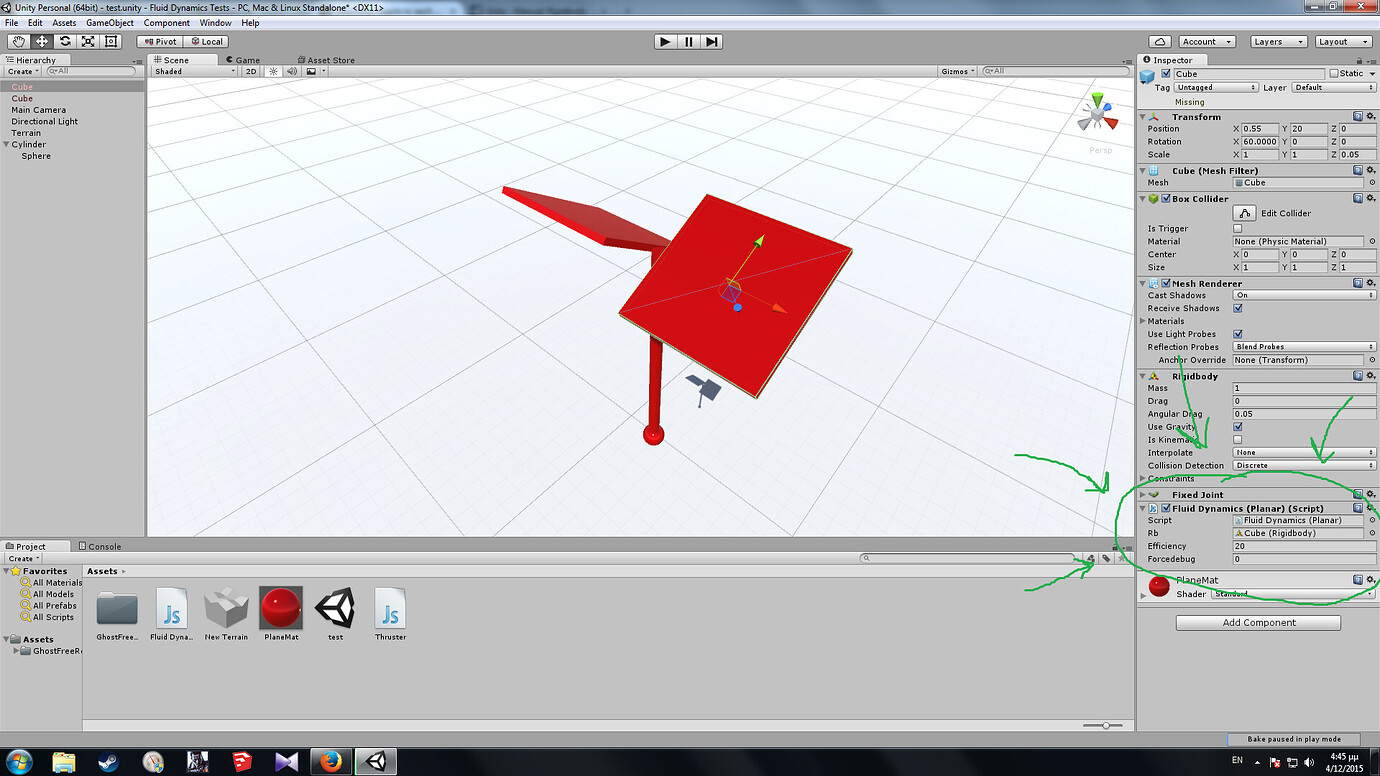Select the Move tool in the toolbar
This screenshot has width=1380, height=776.
point(40,41)
